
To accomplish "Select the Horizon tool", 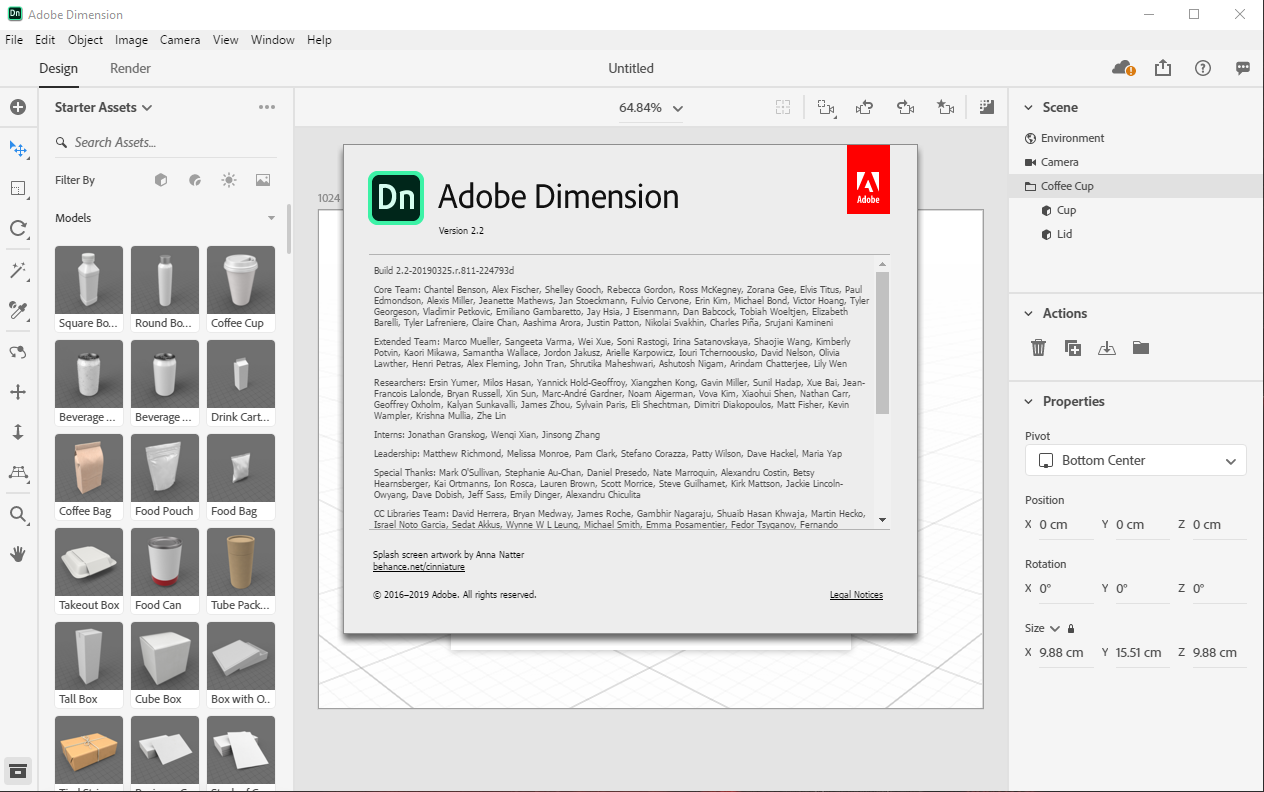I will click(17, 472).
